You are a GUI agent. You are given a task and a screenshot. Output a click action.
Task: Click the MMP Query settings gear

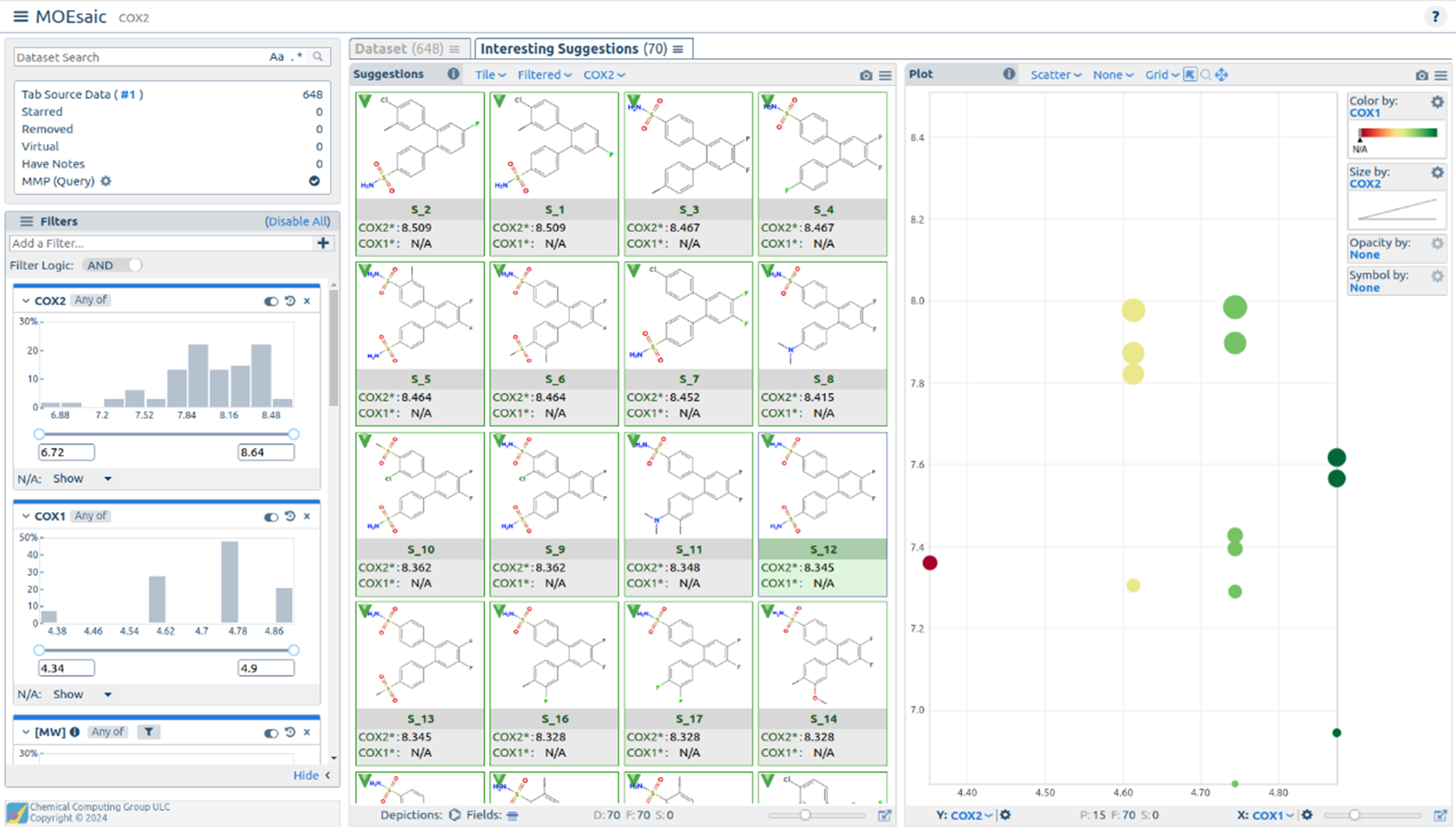point(106,181)
